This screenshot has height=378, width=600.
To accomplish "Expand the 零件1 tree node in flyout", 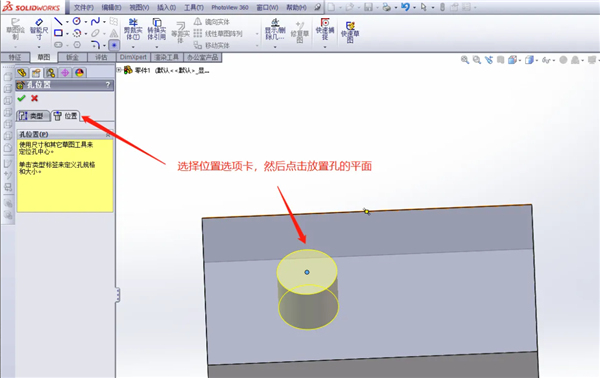I will click(119, 70).
